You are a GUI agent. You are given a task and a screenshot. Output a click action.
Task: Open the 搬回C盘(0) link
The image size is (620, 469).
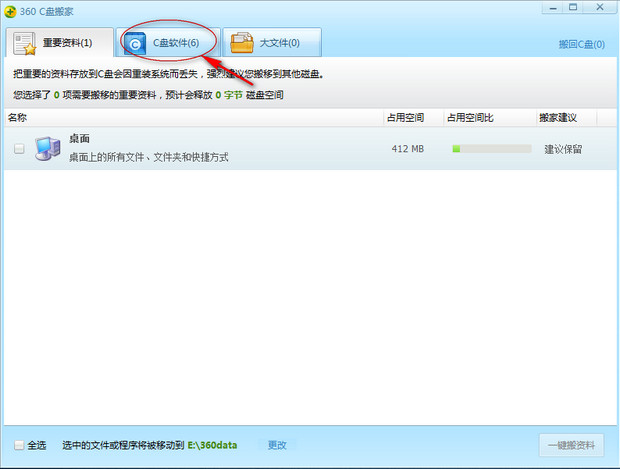coord(582,44)
